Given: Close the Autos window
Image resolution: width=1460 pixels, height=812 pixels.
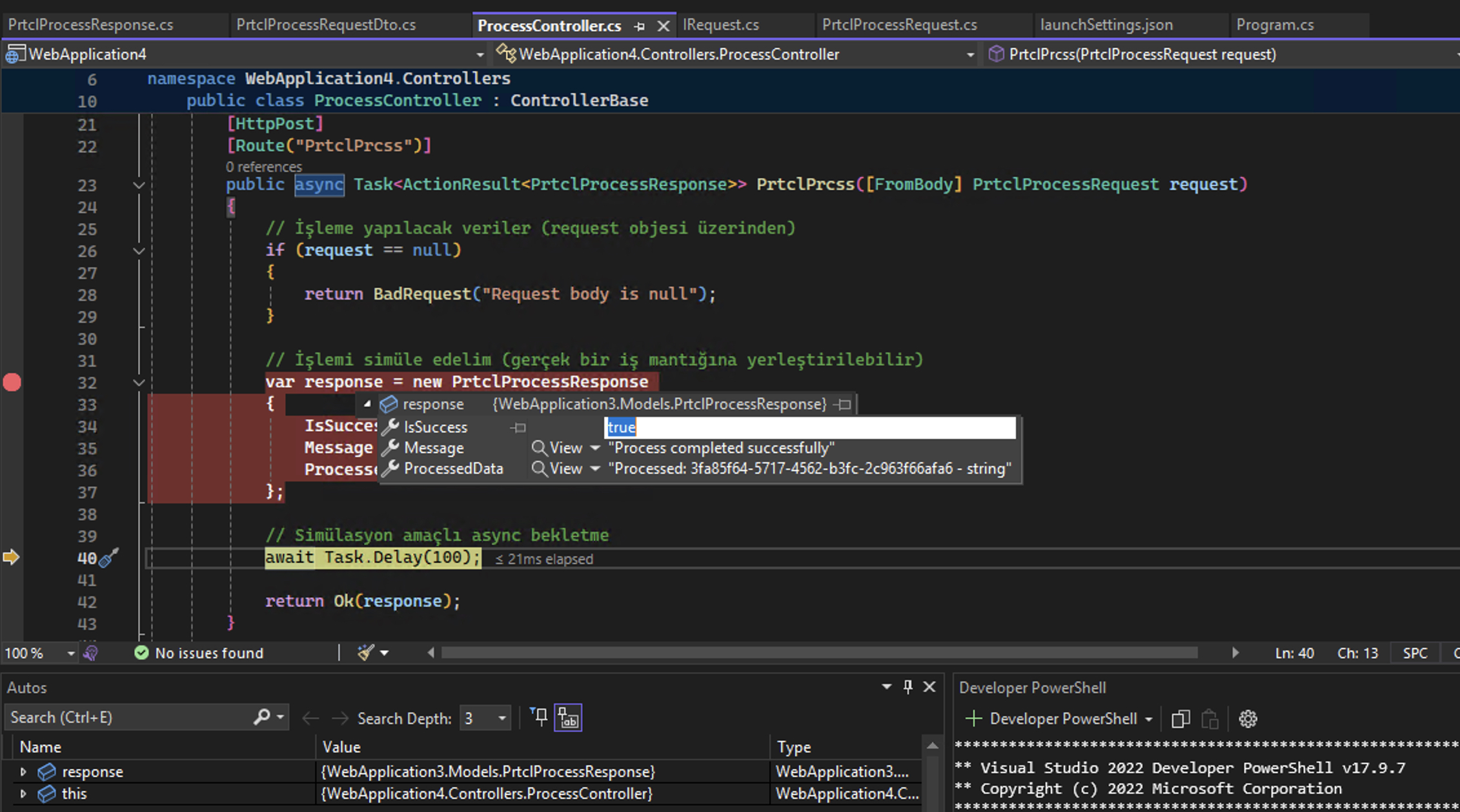Looking at the screenshot, I should pos(929,687).
